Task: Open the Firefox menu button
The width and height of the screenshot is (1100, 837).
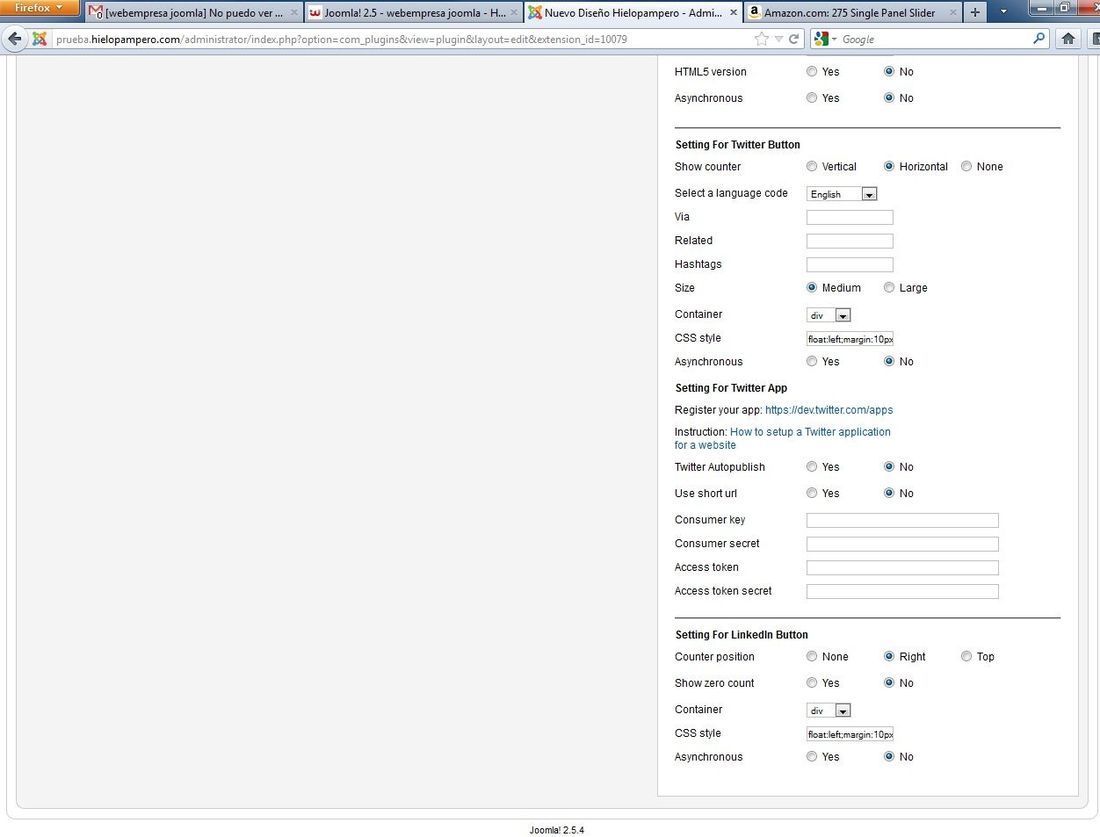Action: pyautogui.click(x=39, y=8)
